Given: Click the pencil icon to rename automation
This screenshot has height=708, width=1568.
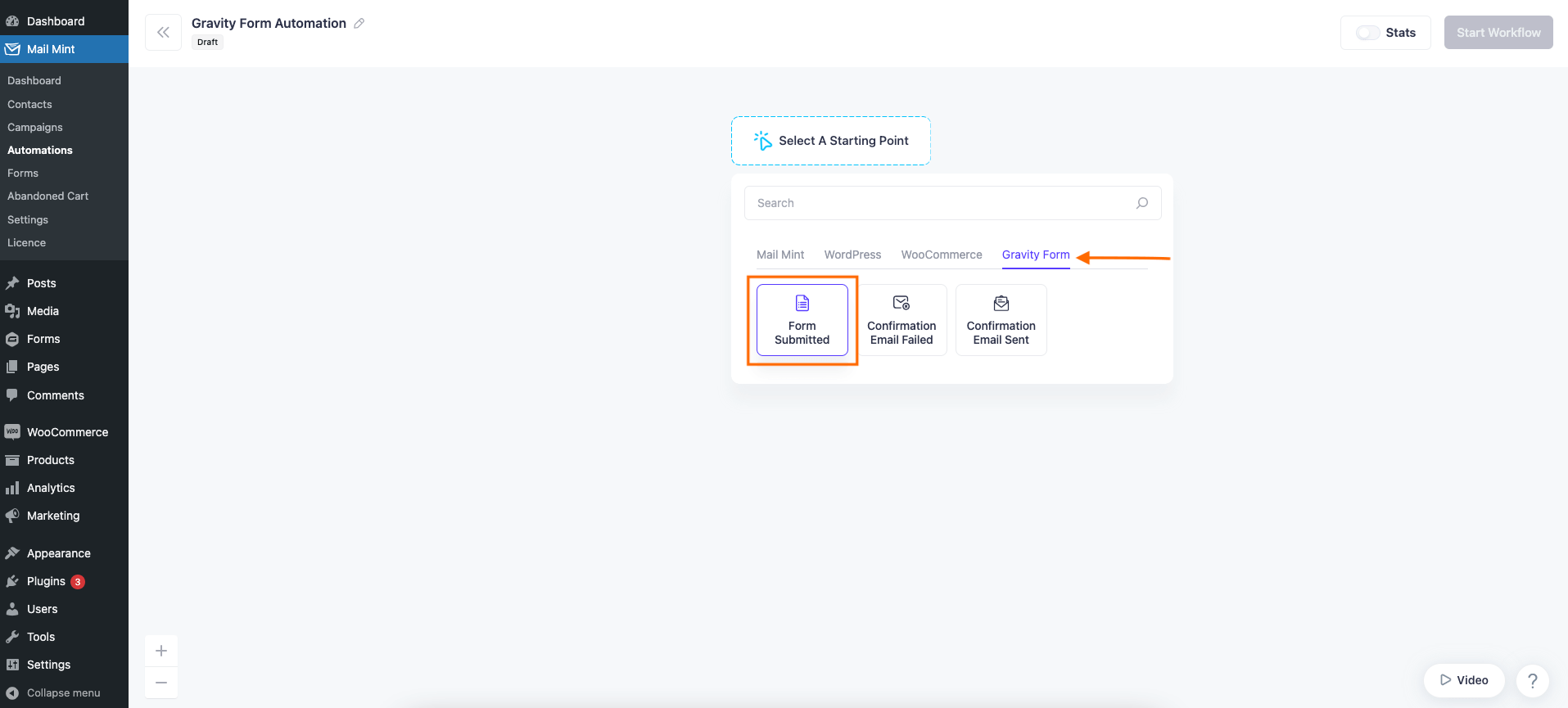Looking at the screenshot, I should coord(359,24).
